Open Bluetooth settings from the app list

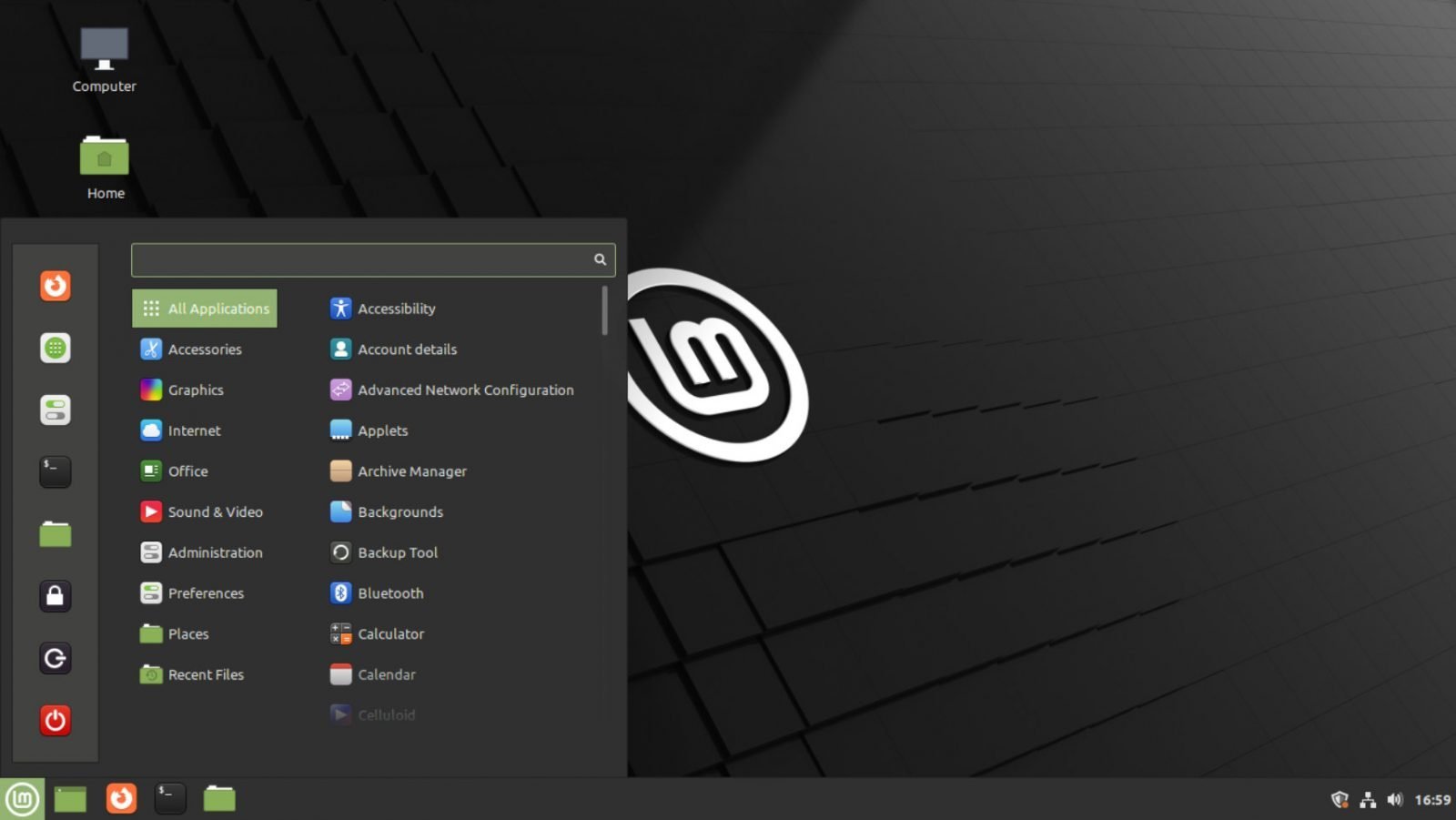pyautogui.click(x=390, y=592)
